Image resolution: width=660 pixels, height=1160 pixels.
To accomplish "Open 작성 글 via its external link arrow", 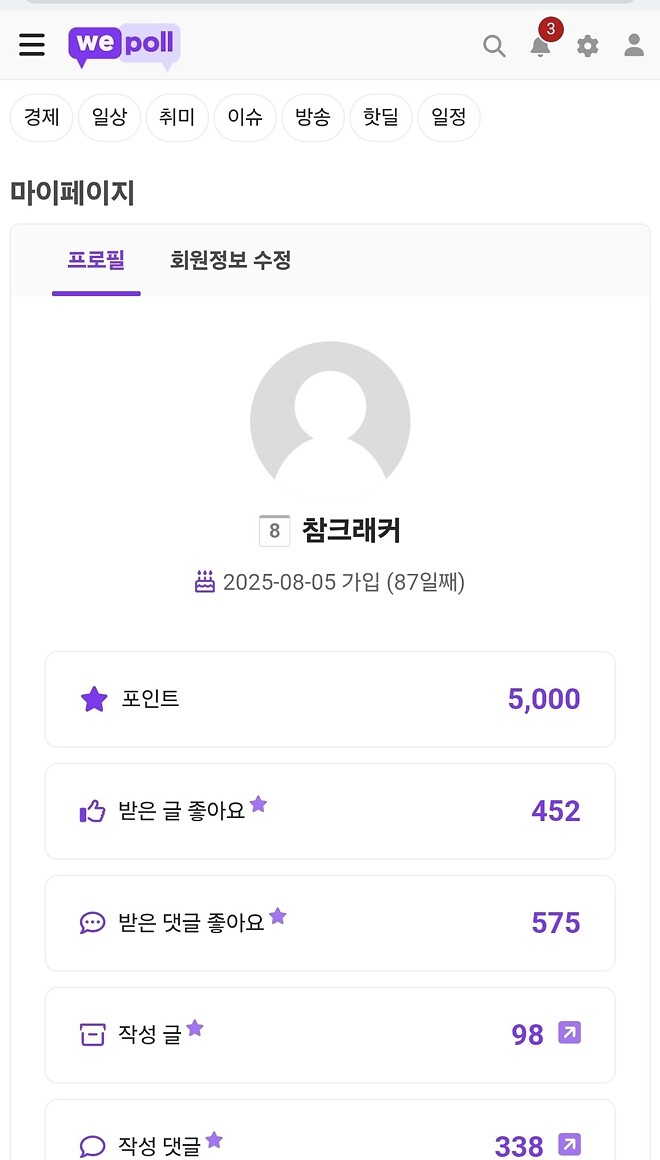I will pyautogui.click(x=569, y=1033).
